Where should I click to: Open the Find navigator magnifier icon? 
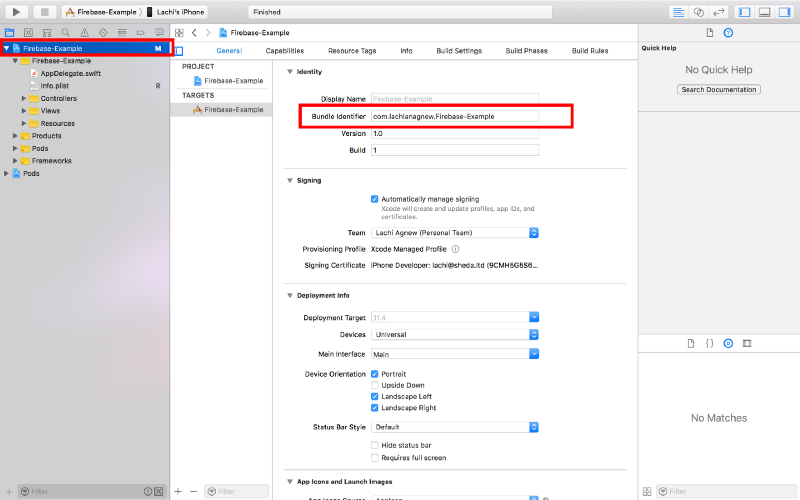click(x=65, y=33)
